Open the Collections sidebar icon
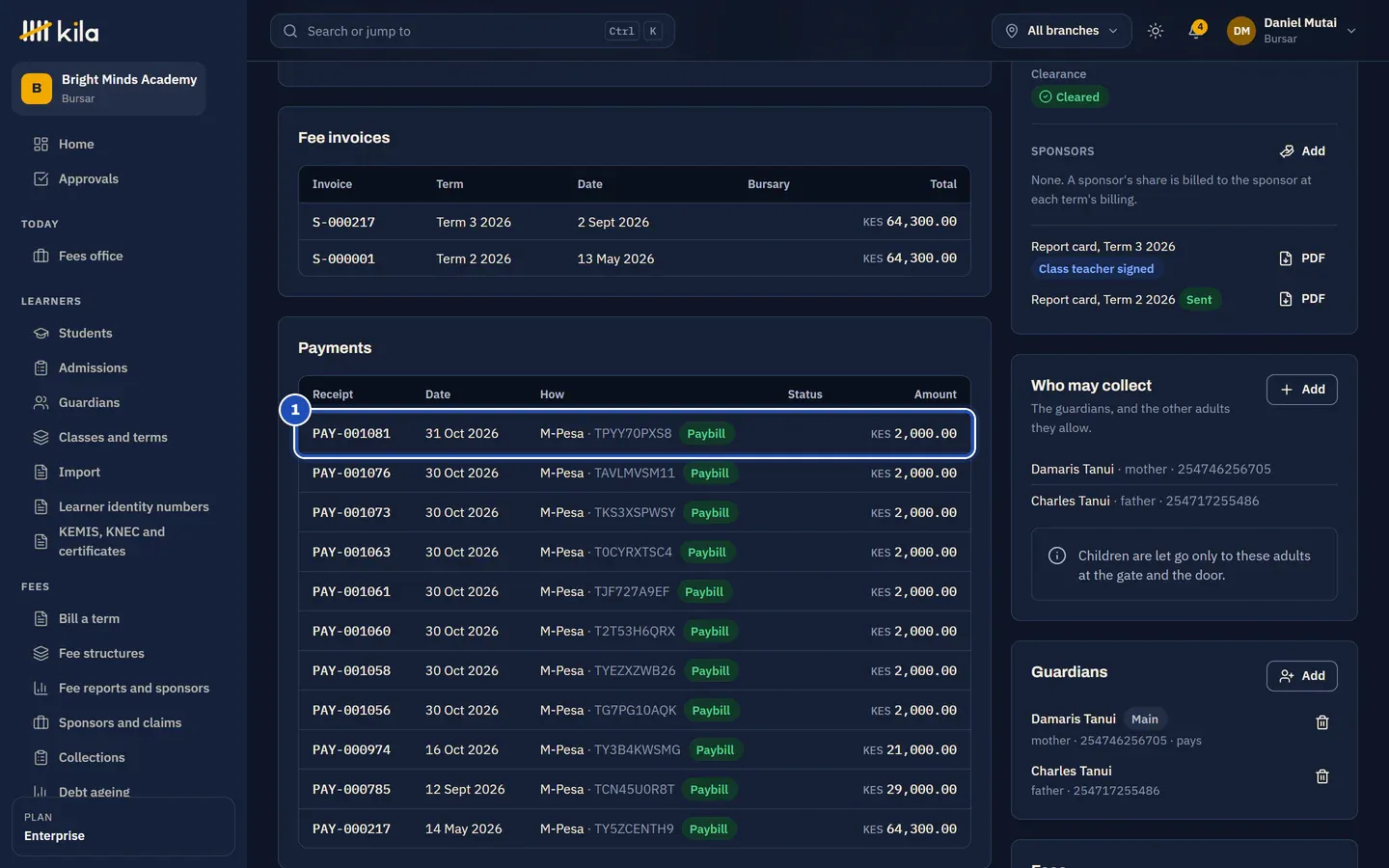The image size is (1389, 868). point(41,758)
